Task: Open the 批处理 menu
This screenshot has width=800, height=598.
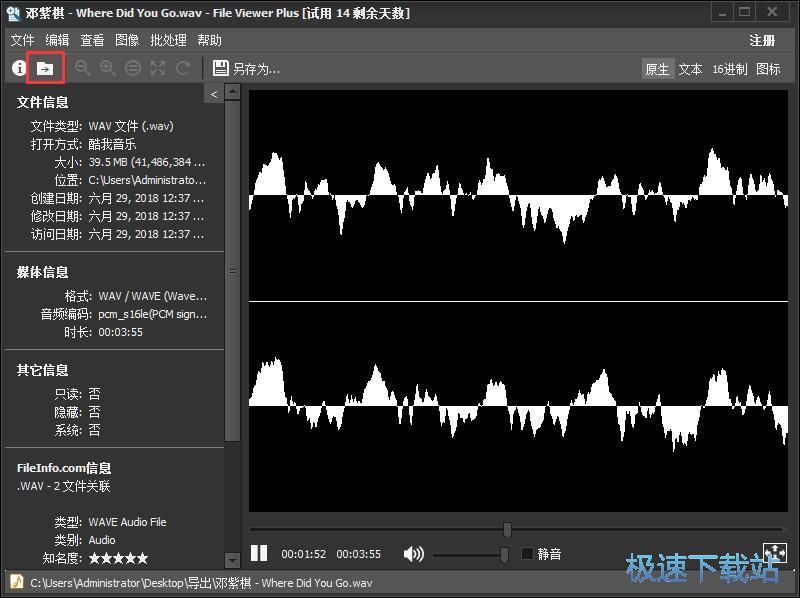Action: 168,40
